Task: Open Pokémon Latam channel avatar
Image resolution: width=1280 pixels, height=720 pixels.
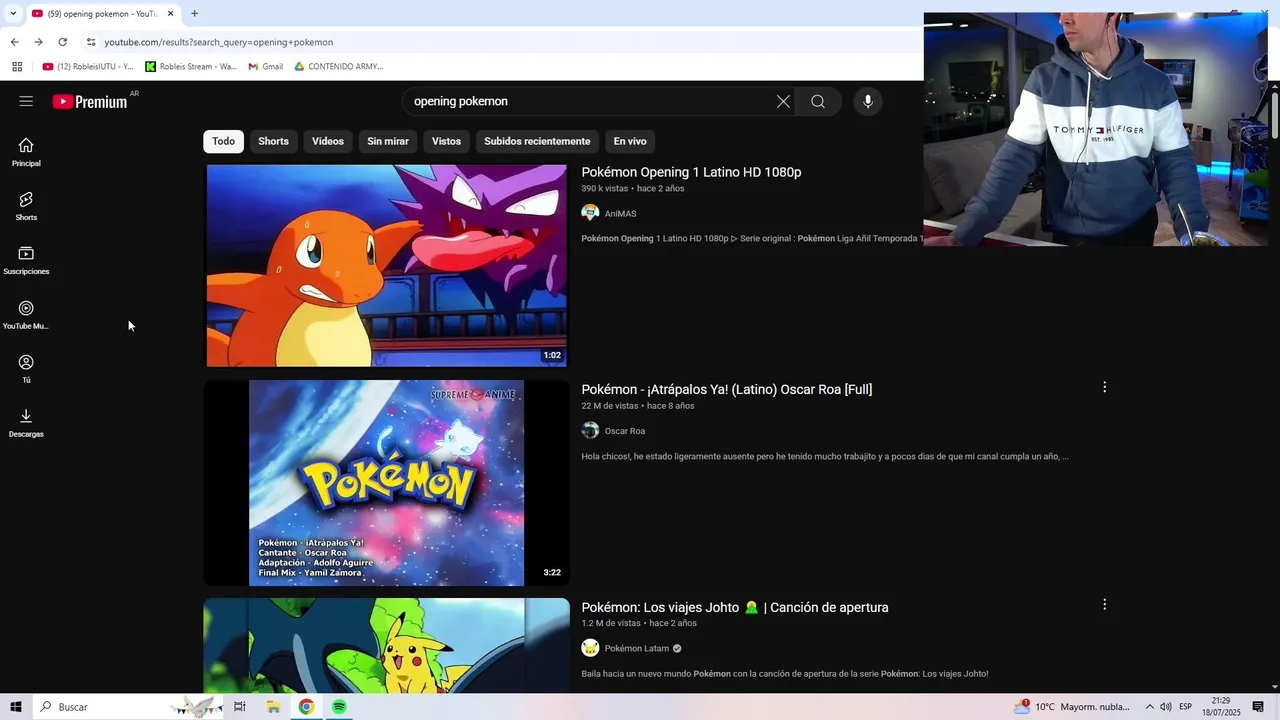Action: coord(590,648)
